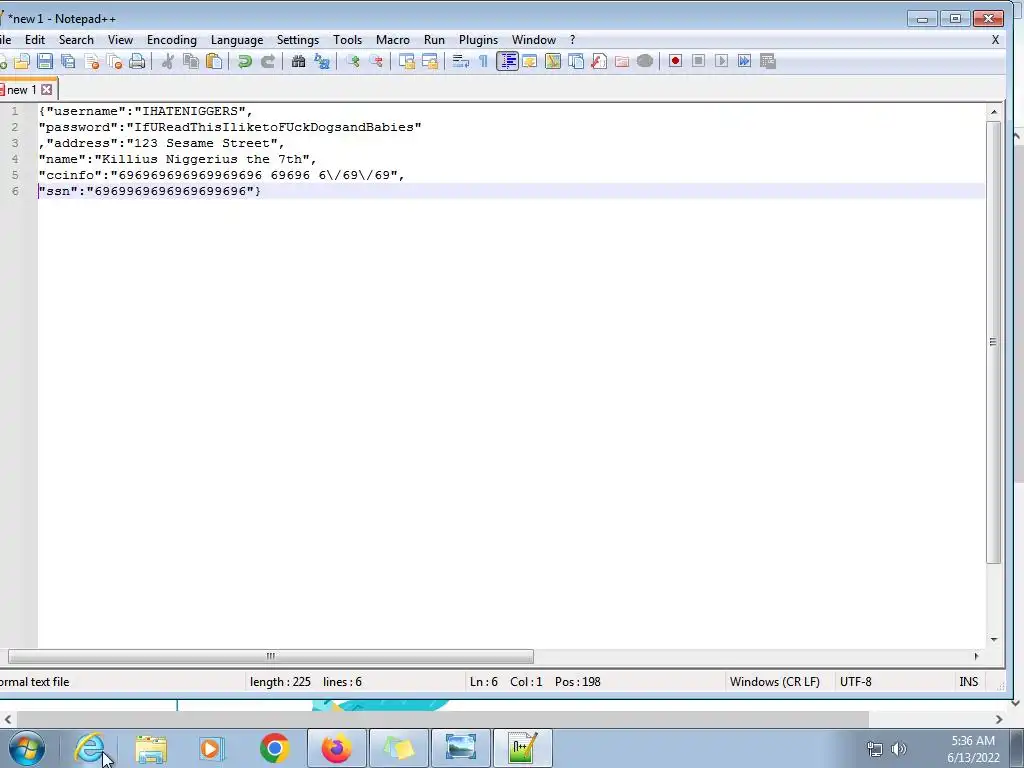Open Google Chrome from the taskbar

tap(274, 748)
